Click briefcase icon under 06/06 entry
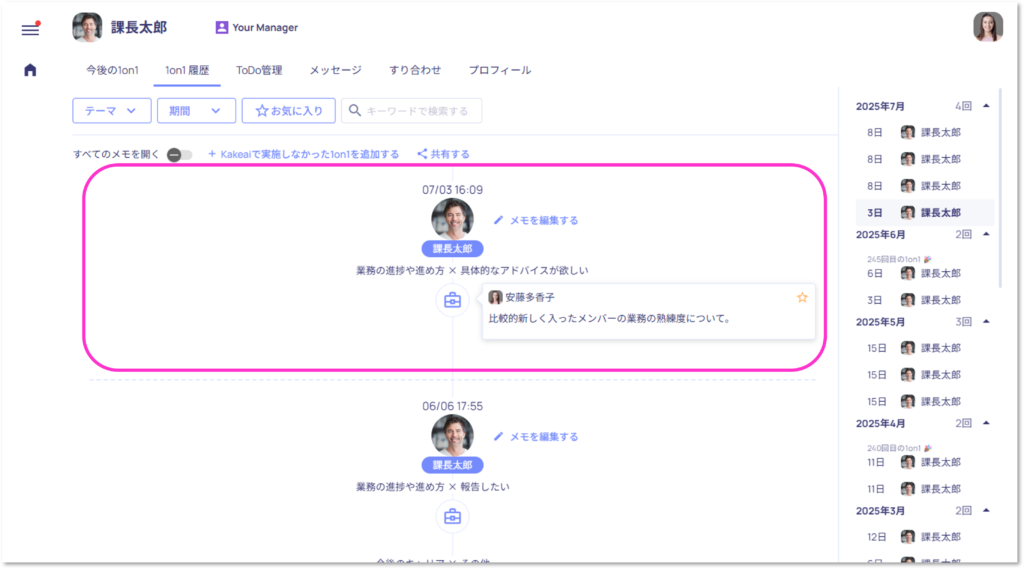The height and width of the screenshot is (569, 1024). pos(453,517)
